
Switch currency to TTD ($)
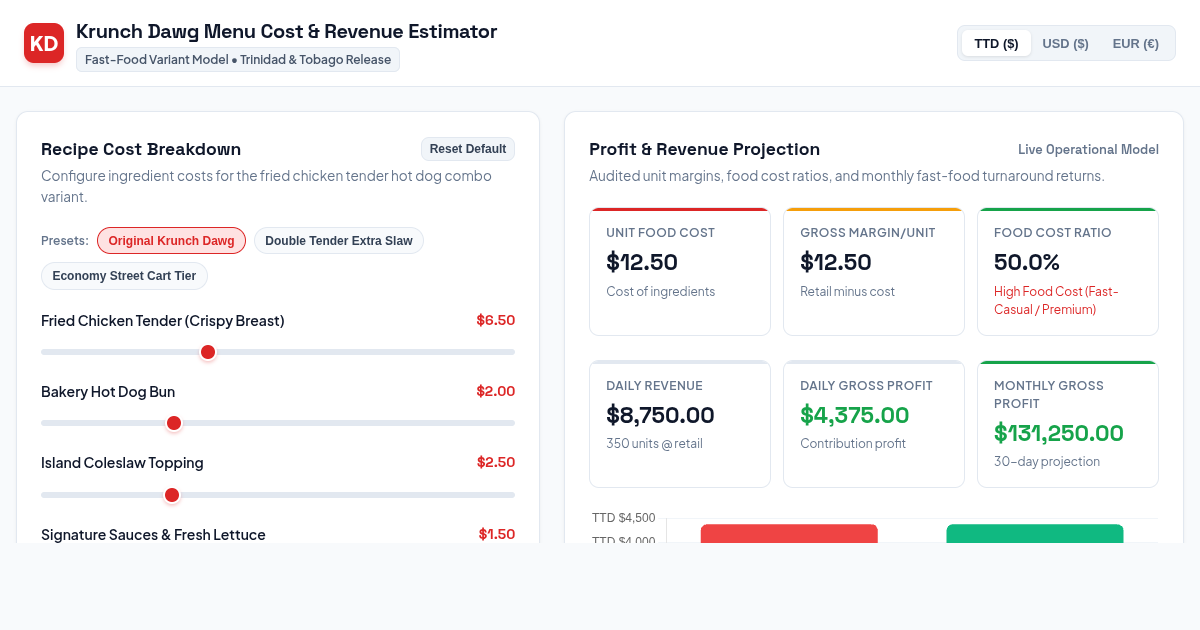pyautogui.click(x=996, y=43)
